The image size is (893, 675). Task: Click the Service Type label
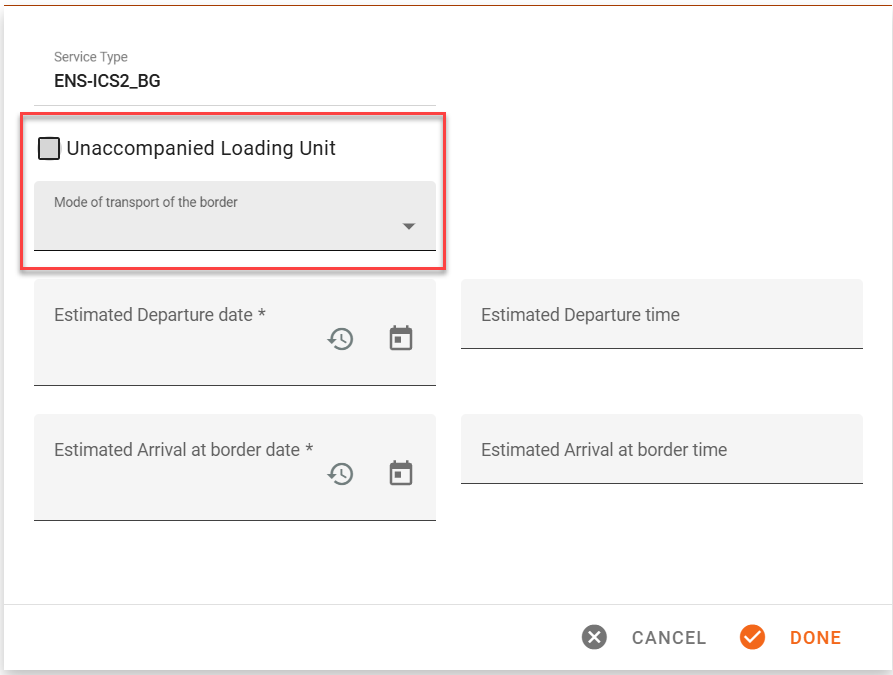pos(91,57)
